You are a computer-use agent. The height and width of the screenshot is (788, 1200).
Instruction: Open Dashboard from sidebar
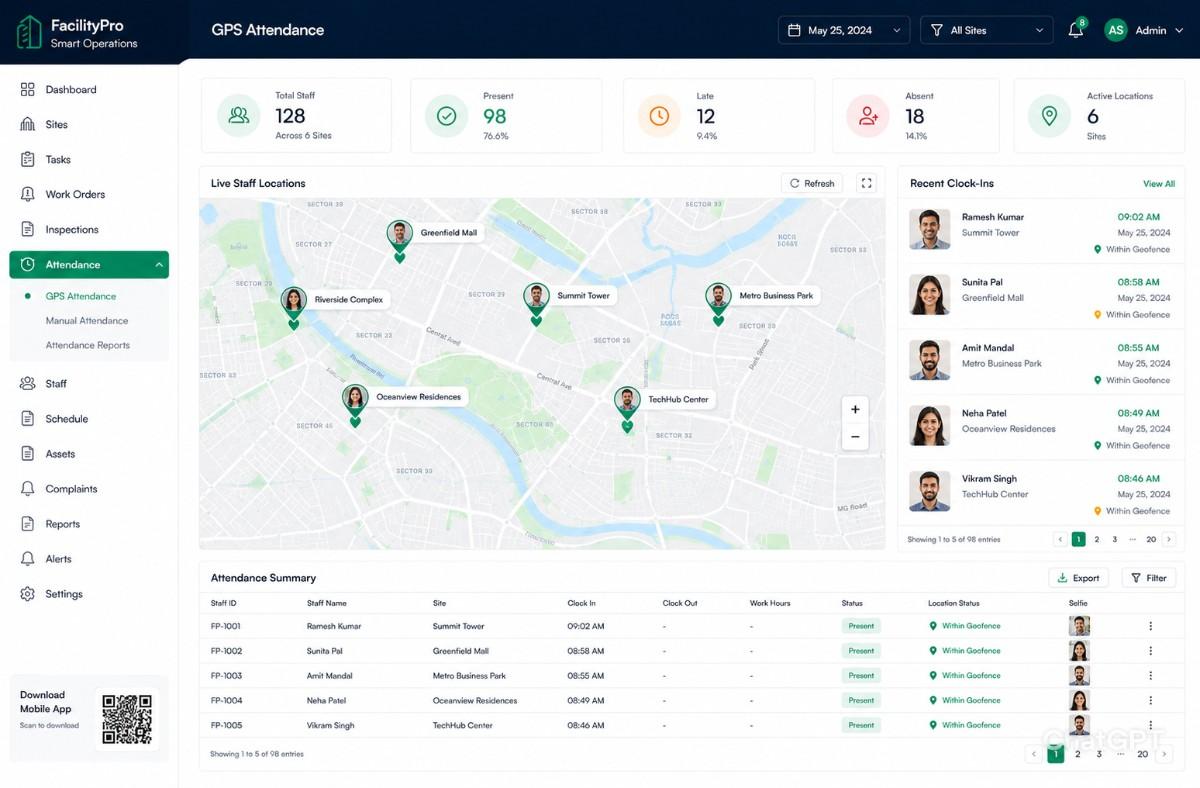tap(71, 90)
